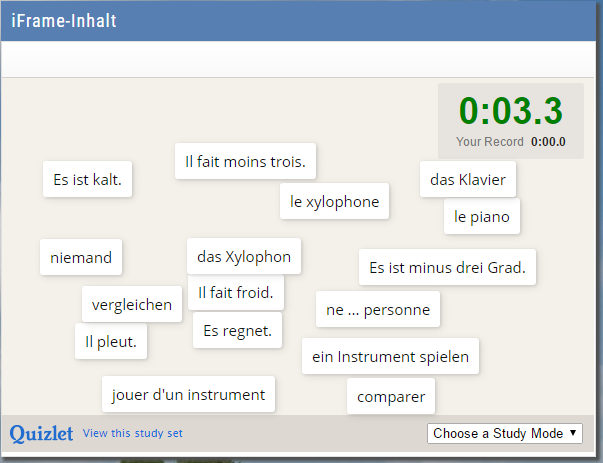The image size is (603, 463).
Task: Select the 'Il fait moins trois.' card
Action: pyautogui.click(x=245, y=161)
